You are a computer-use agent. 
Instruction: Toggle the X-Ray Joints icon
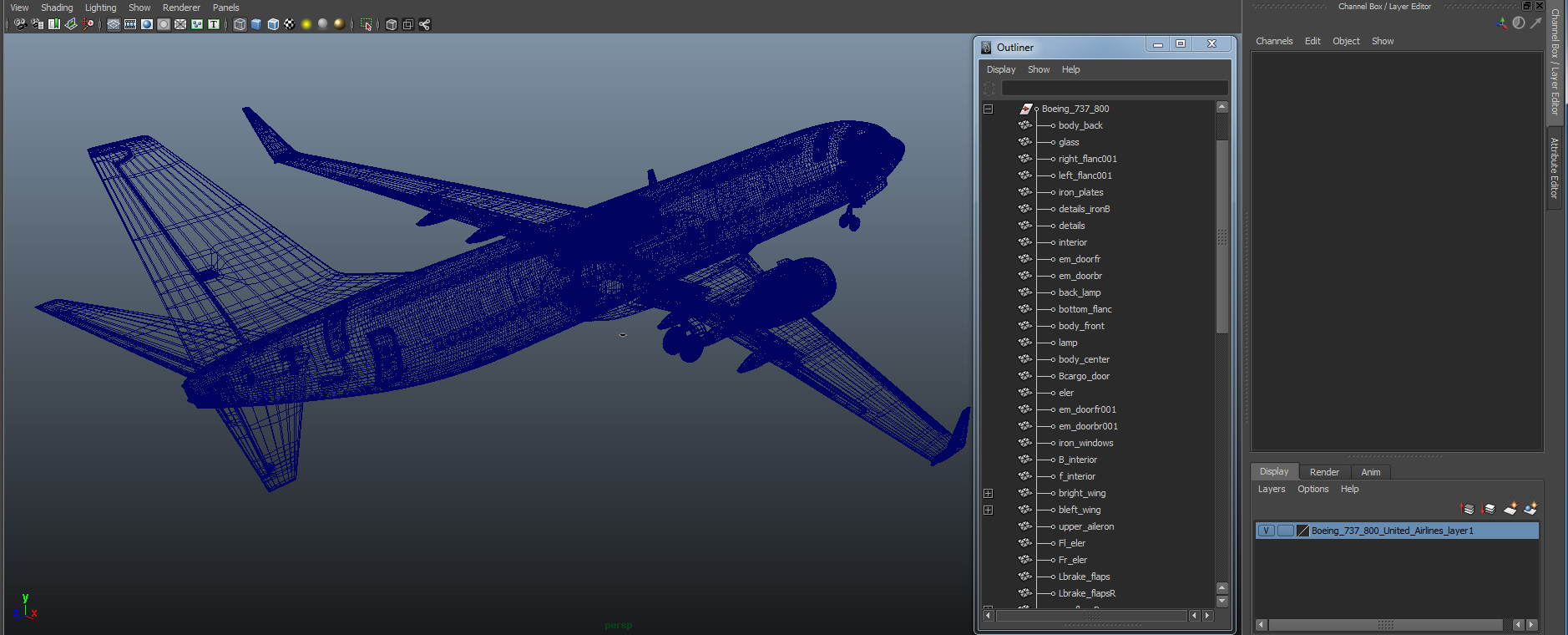(424, 24)
